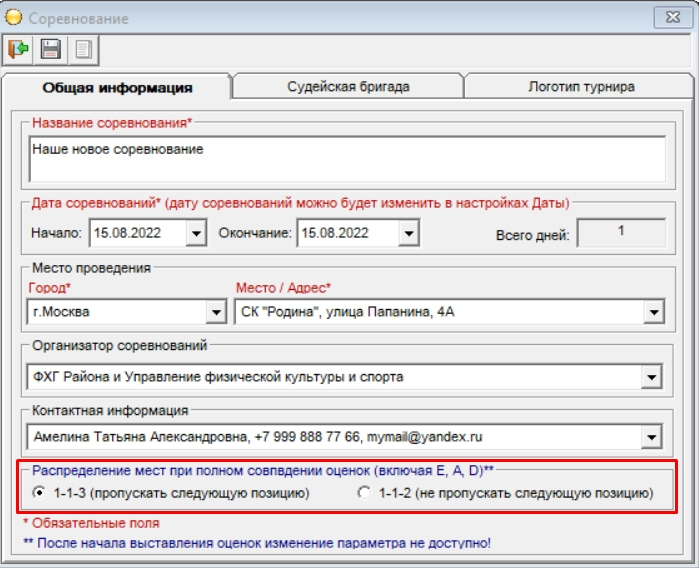This screenshot has width=699, height=568.
Task: Switch to the Судейская бригада tab
Action: pyautogui.click(x=348, y=87)
